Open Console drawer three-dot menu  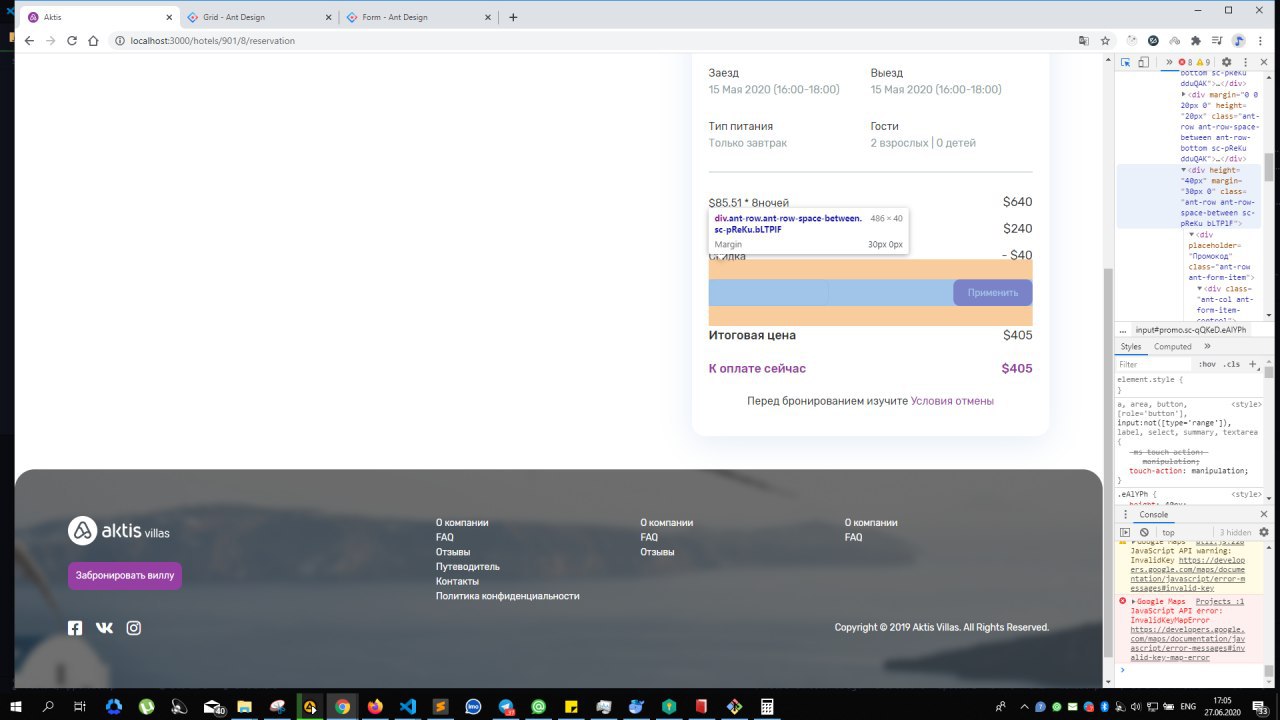[x=1123, y=515]
